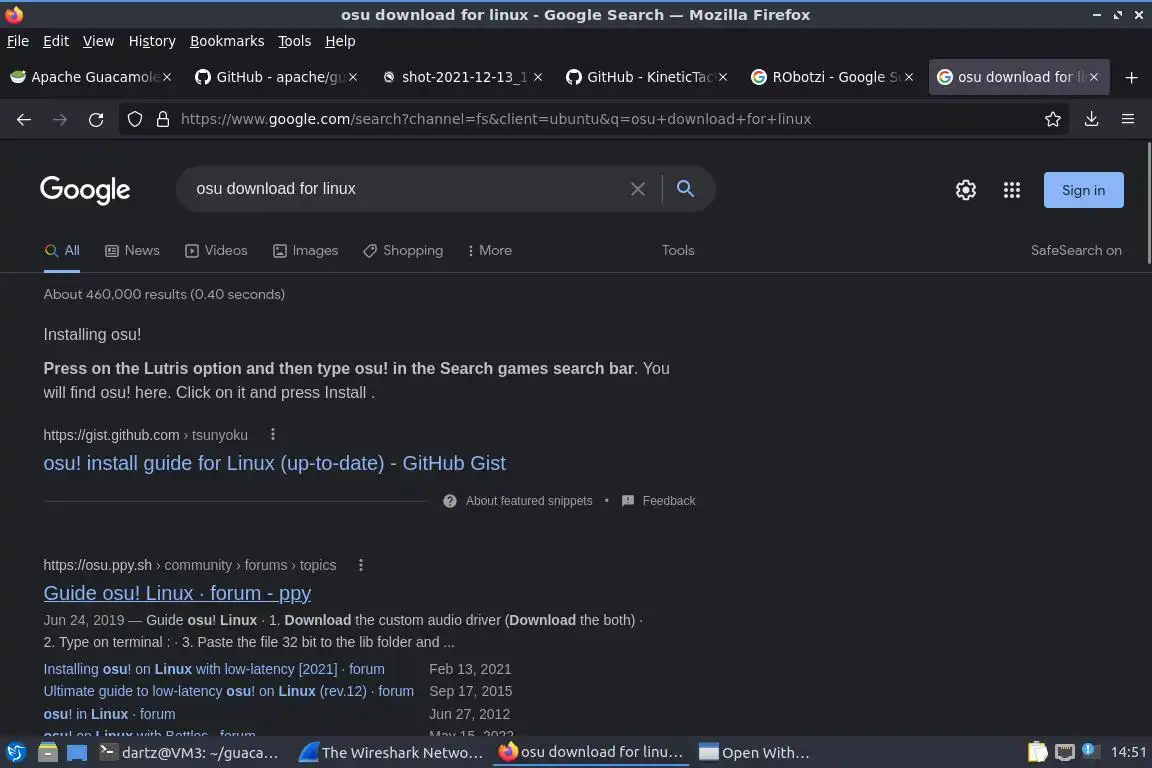Click the show desktop taskbar icon
This screenshot has height=768, width=1152.
[x=76, y=752]
